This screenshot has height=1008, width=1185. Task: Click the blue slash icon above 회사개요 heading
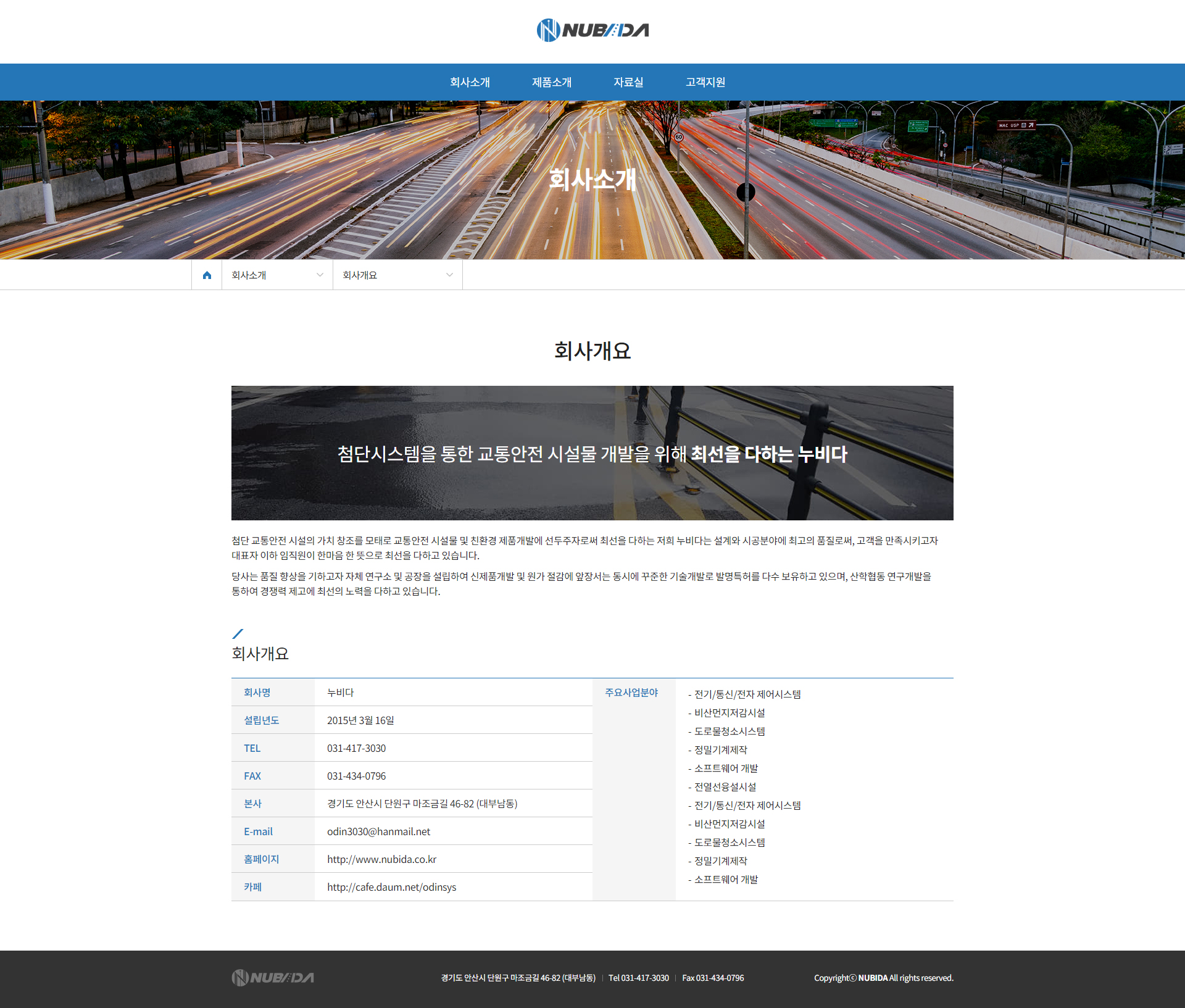pos(238,634)
